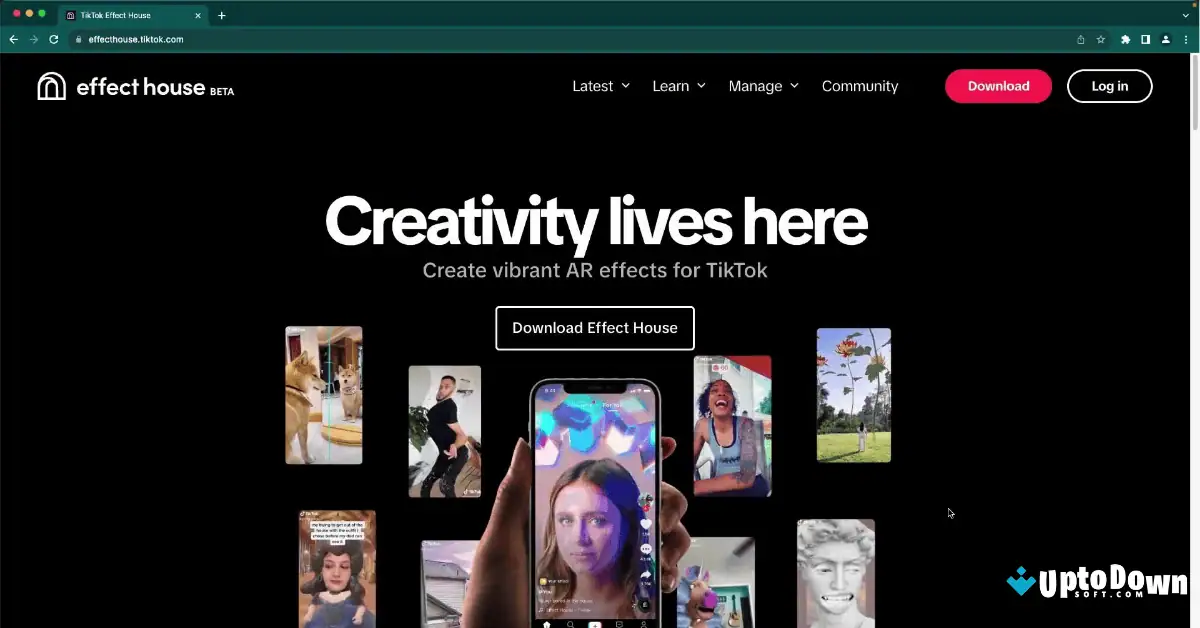Open Chrome three-dot menu
This screenshot has height=628, width=1200.
(1186, 39)
